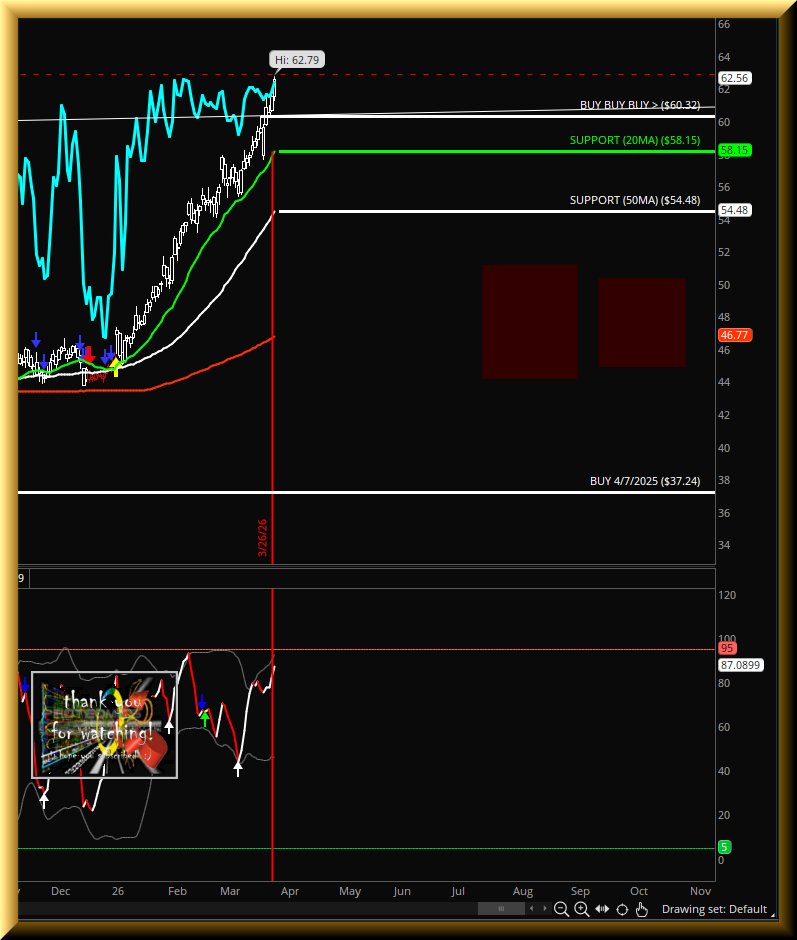Screen dimensions: 797x940
Task: Click the 3/26/26 vertical line date label
Action: 263,538
